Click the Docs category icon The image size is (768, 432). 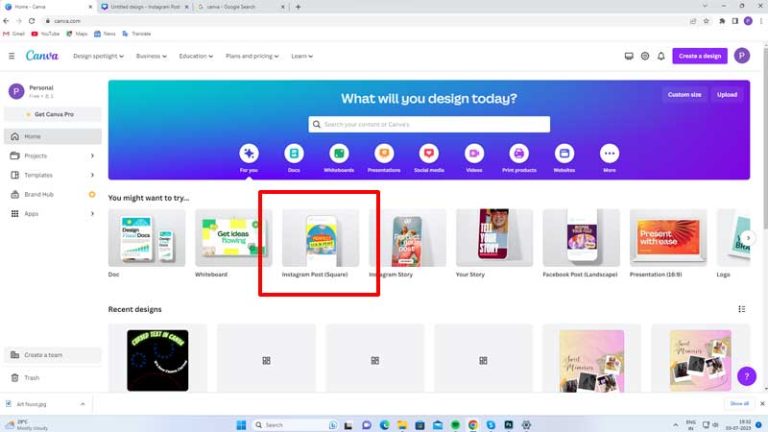pos(294,153)
